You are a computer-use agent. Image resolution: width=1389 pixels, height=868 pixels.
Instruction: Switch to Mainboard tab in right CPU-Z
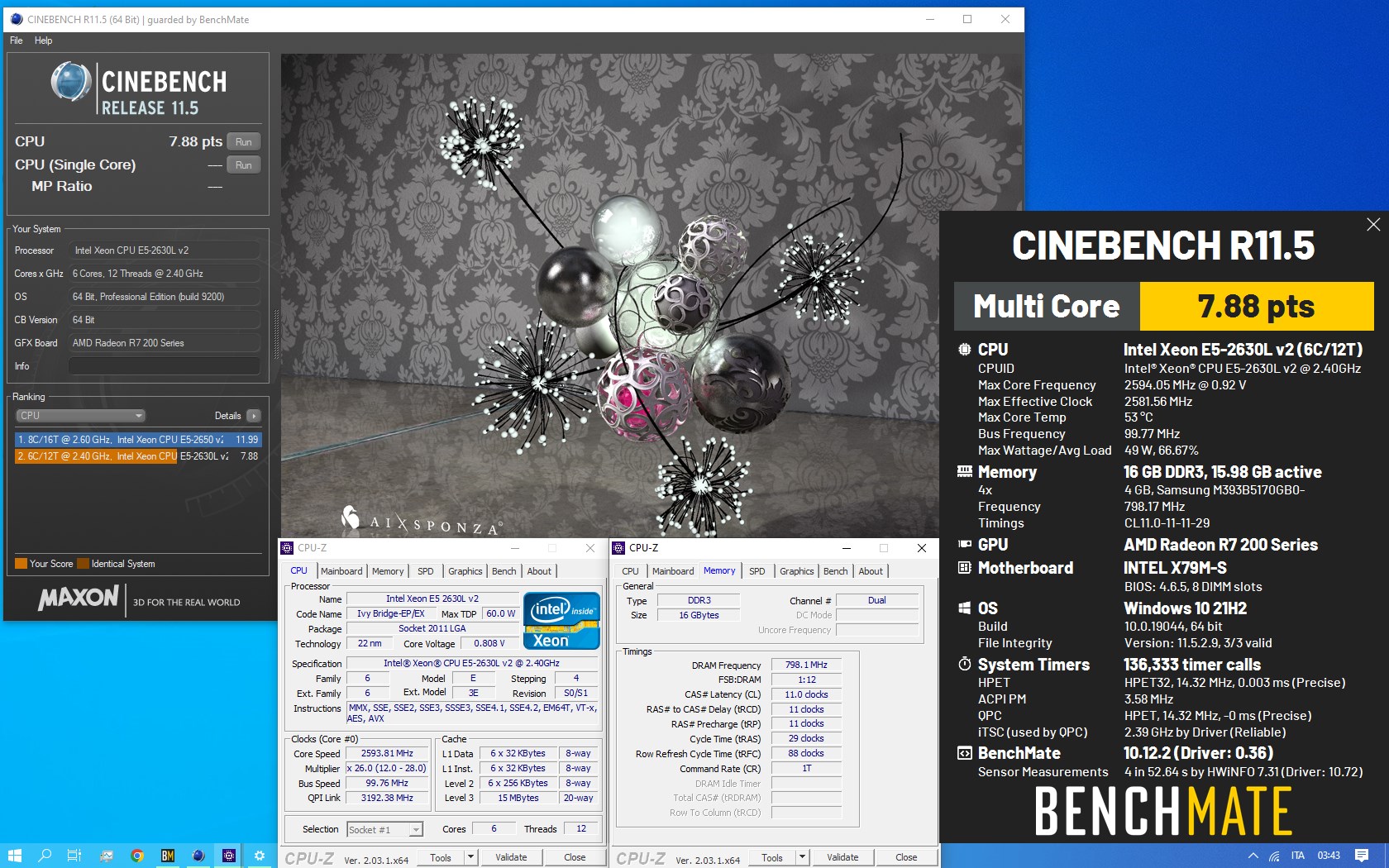(673, 571)
